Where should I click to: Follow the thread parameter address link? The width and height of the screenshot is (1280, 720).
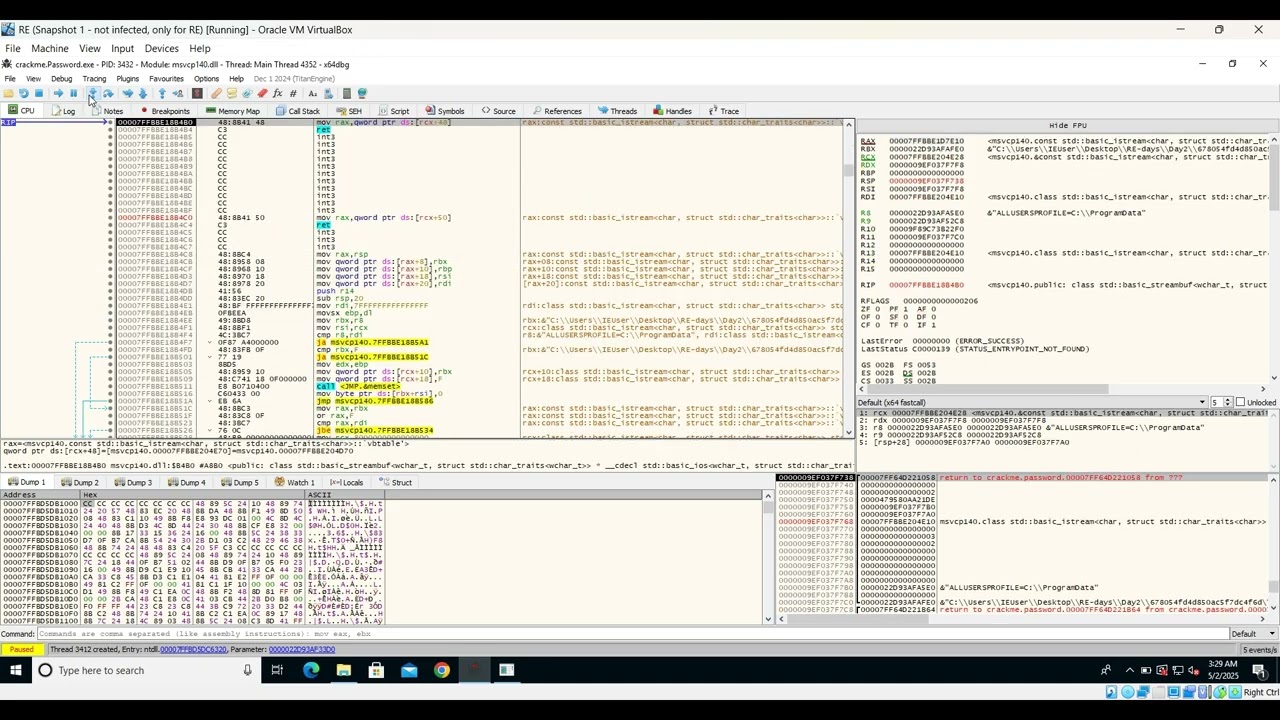(302, 650)
